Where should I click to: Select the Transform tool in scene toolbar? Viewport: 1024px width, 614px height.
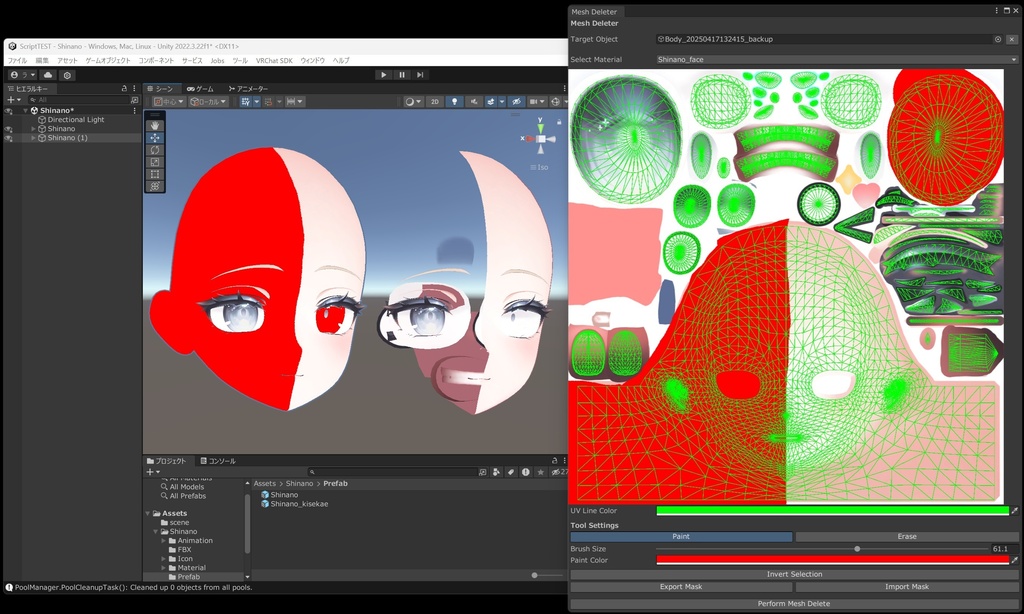[155, 186]
